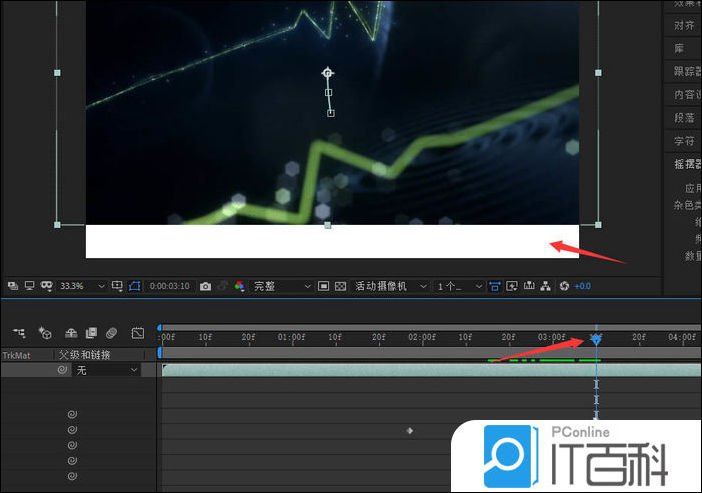This screenshot has width=702, height=493.
Task: Click the layer anchor point crosshair
Action: click(328, 73)
